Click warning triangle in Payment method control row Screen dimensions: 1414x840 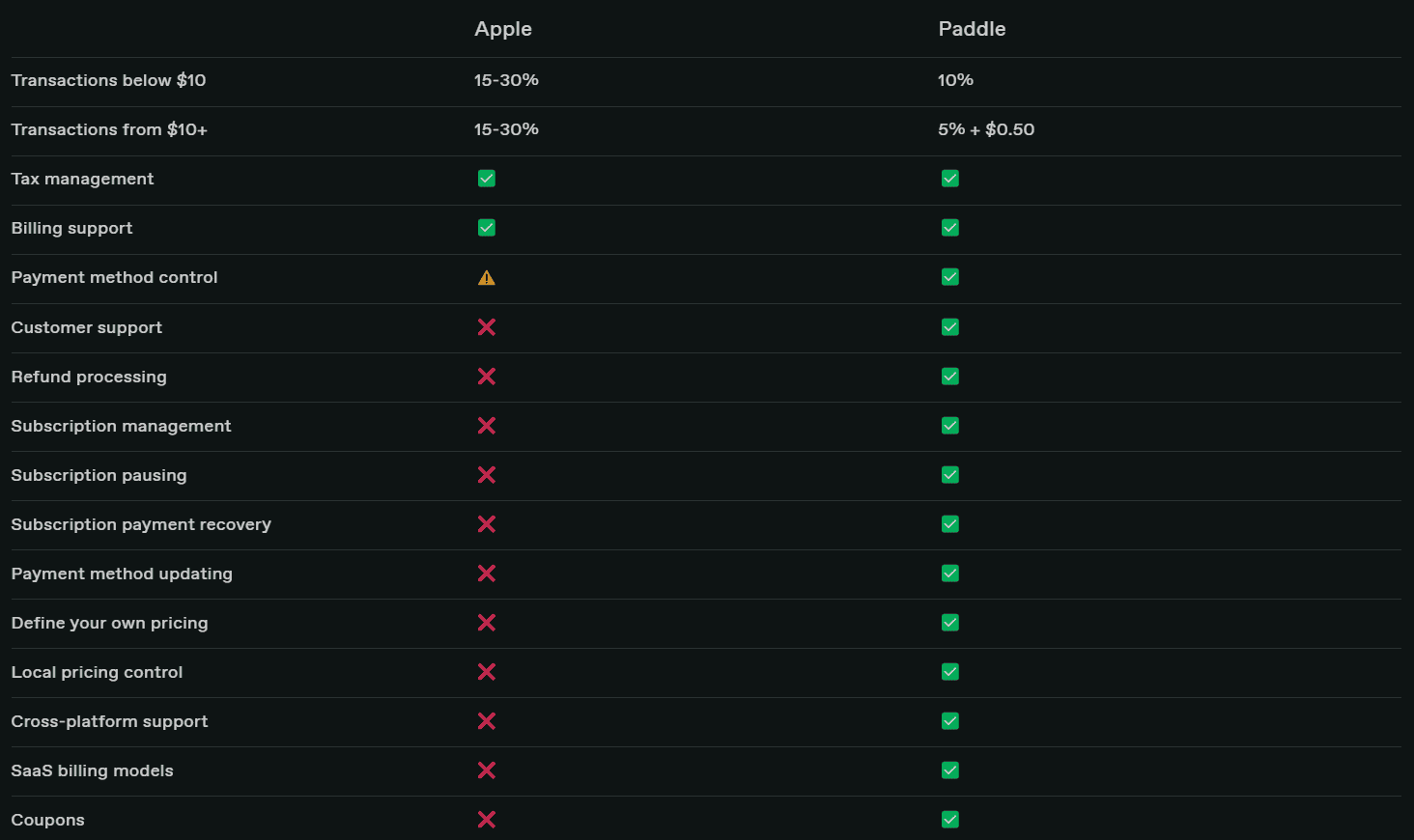[487, 278]
